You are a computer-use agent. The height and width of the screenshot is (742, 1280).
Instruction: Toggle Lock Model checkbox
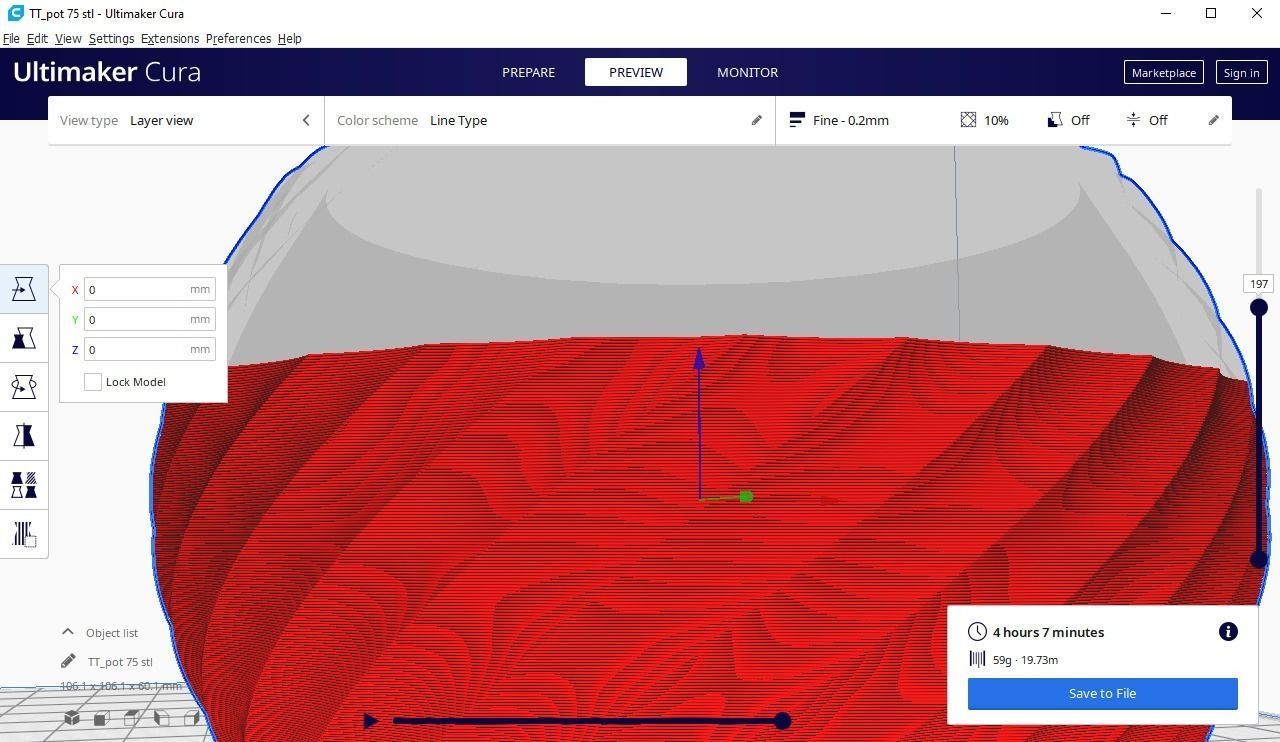(x=93, y=382)
